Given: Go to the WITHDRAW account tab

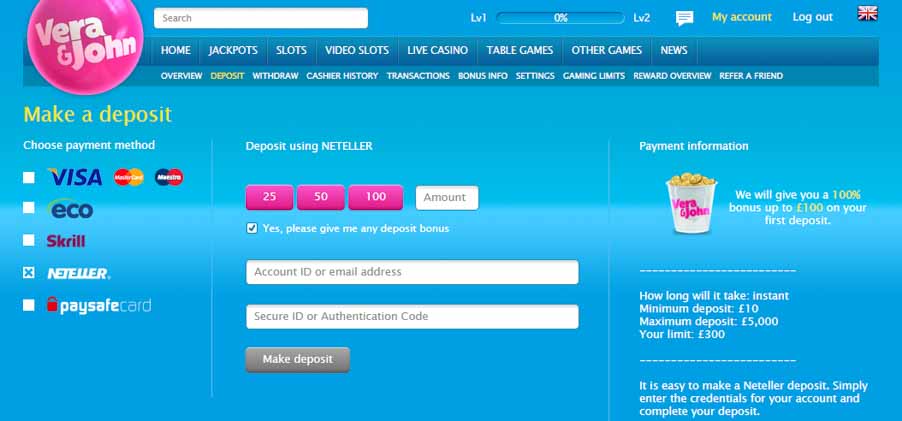Looking at the screenshot, I should pyautogui.click(x=275, y=76).
